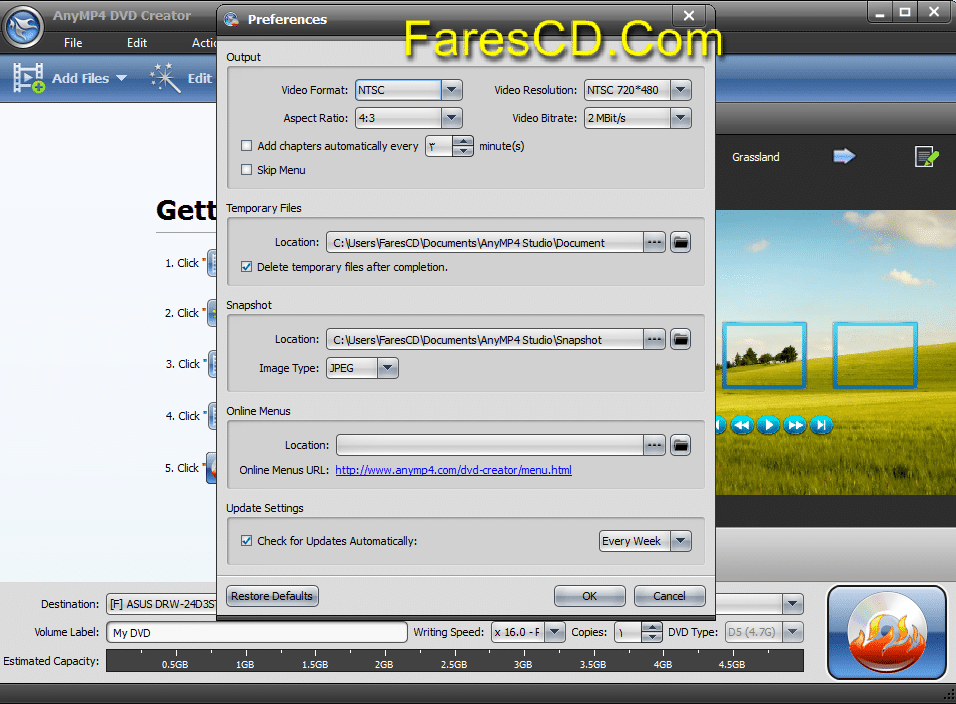The image size is (956, 704).
Task: Open the edit menu notepad icon
Action: click(x=926, y=157)
